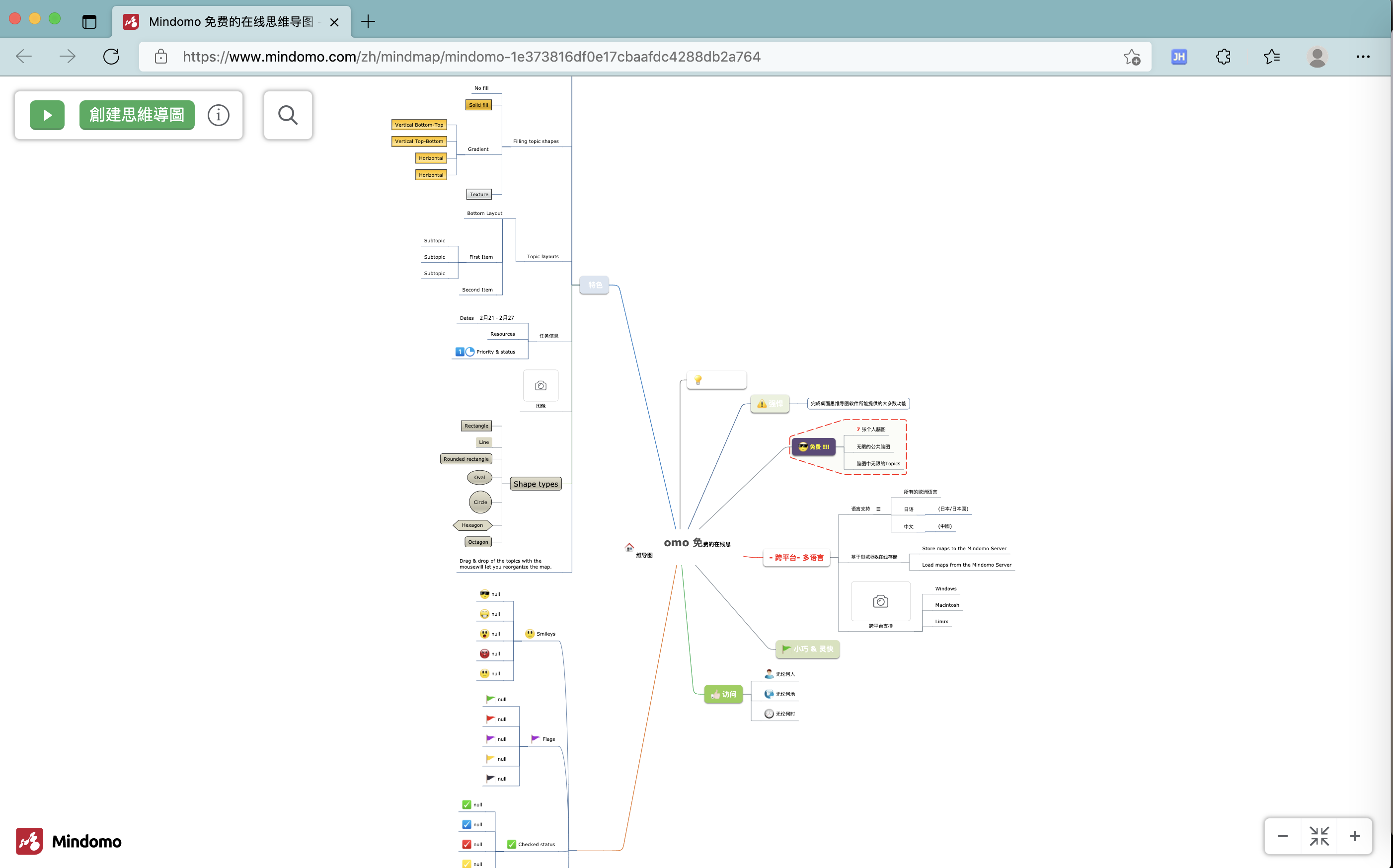Go back to previous page
The height and width of the screenshot is (868, 1393).
tap(24, 56)
